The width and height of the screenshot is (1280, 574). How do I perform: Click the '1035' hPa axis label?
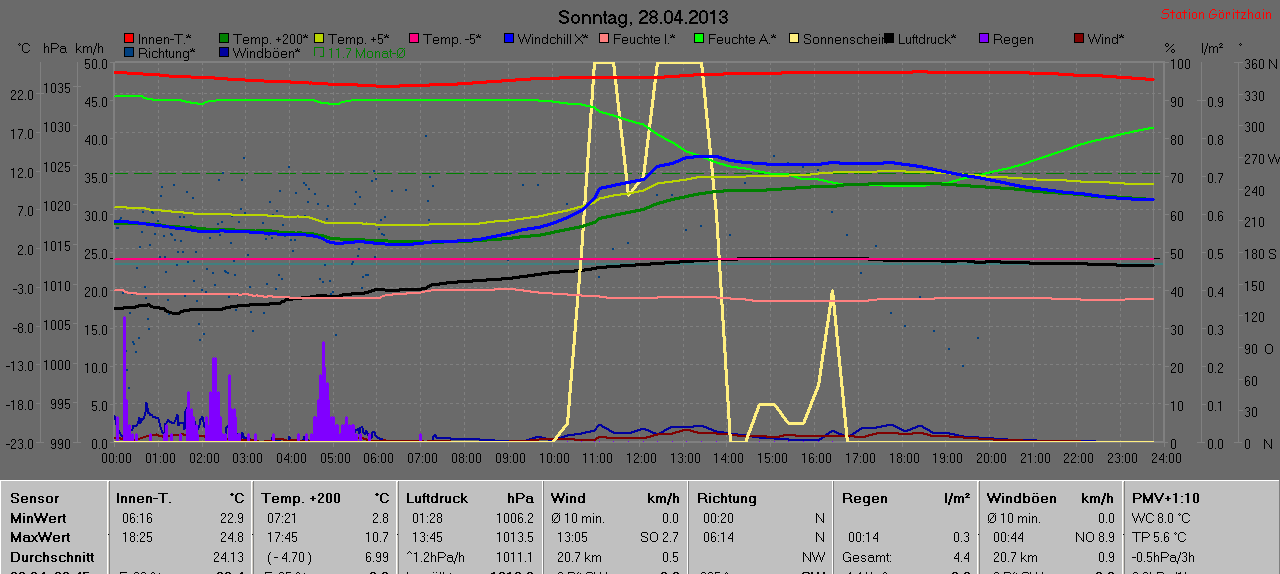[x=56, y=88]
